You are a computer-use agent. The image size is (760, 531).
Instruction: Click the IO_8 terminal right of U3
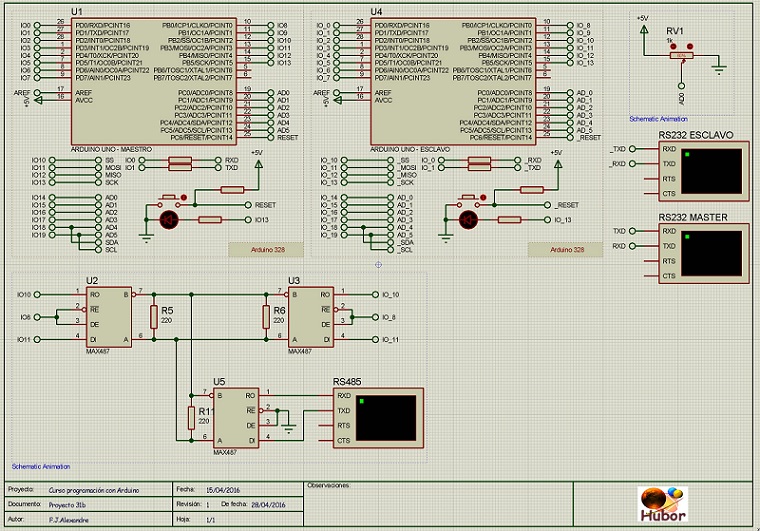[375, 317]
